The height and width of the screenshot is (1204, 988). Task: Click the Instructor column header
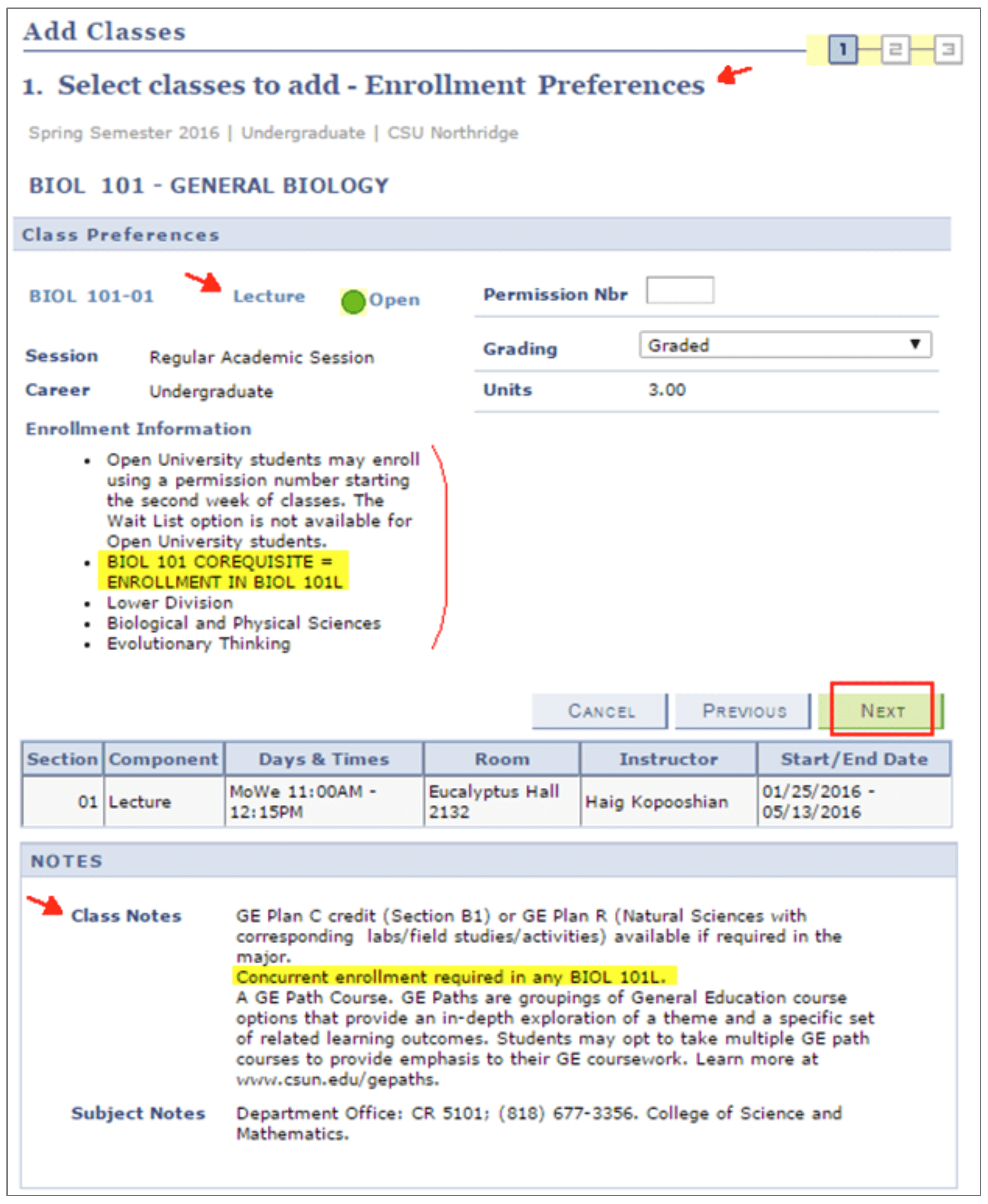click(669, 759)
